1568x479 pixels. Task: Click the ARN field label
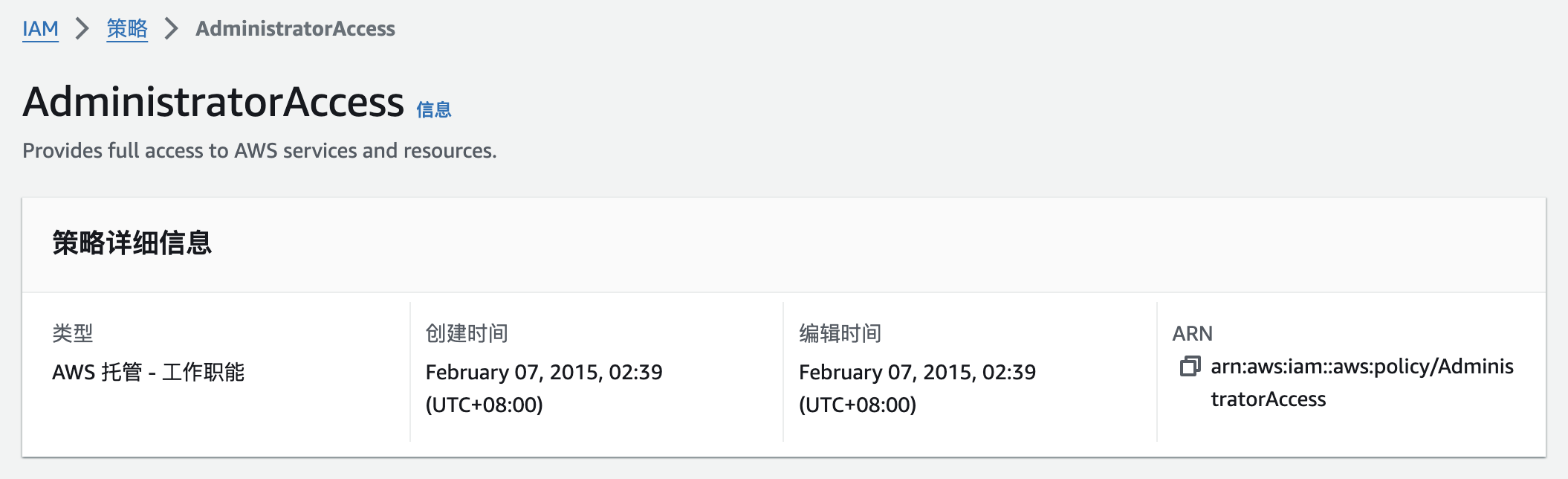pos(1192,333)
